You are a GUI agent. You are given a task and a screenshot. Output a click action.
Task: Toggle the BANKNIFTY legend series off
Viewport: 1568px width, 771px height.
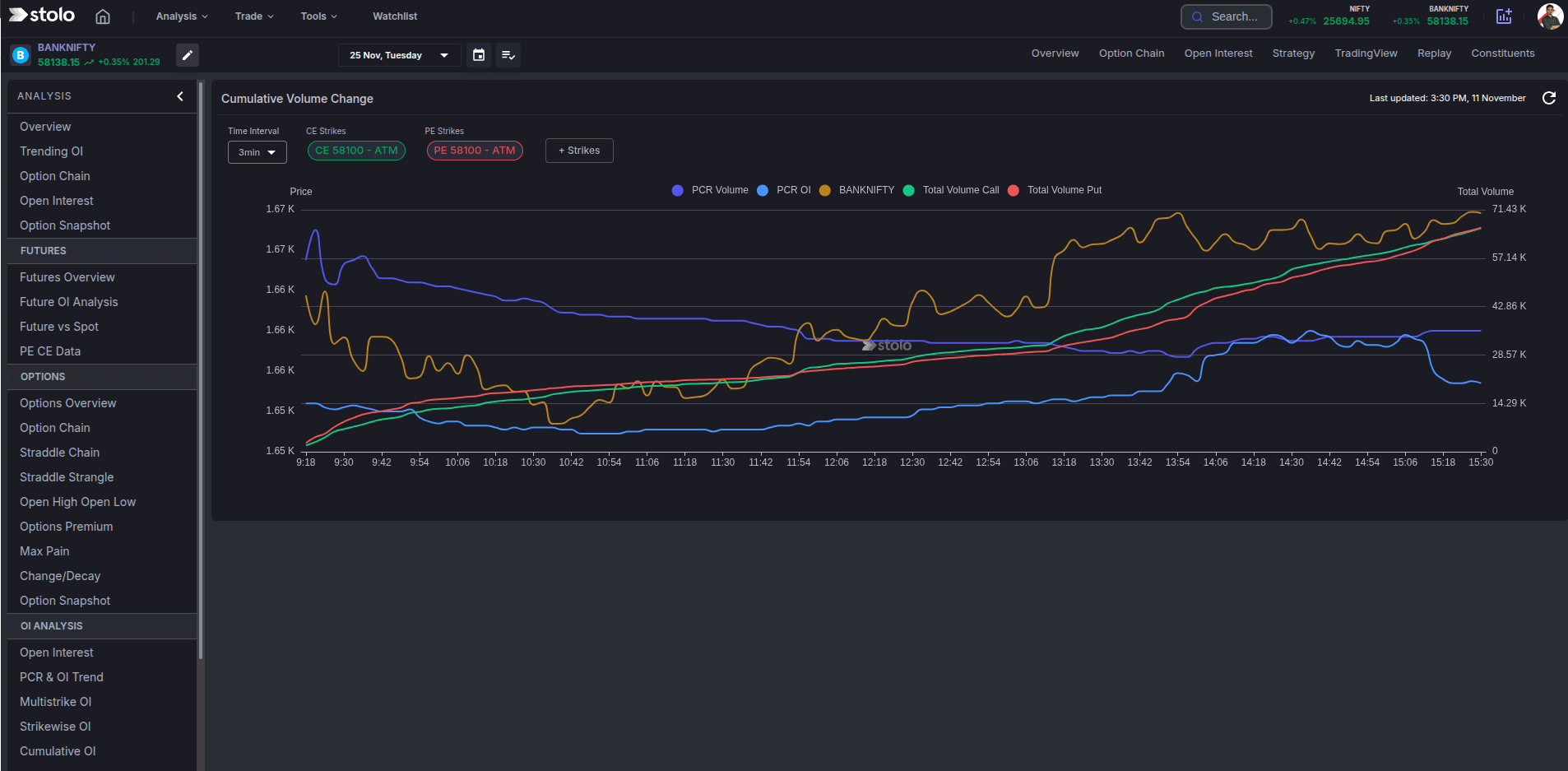pyautogui.click(x=858, y=190)
